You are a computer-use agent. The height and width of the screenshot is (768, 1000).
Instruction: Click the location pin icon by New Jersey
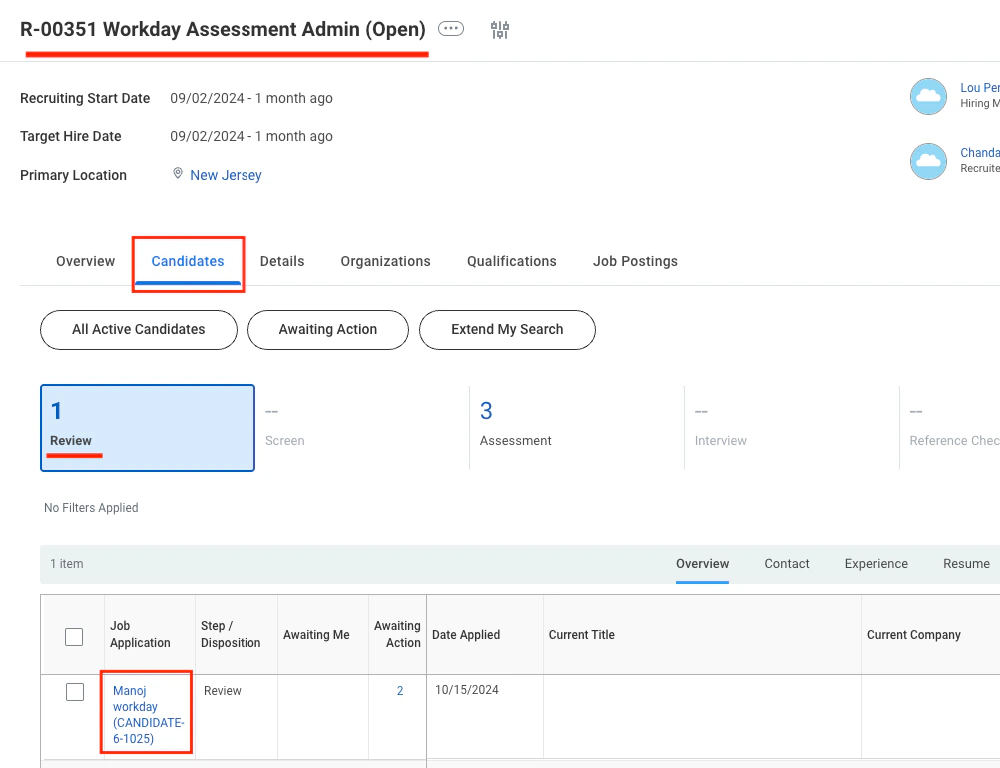[178, 174]
